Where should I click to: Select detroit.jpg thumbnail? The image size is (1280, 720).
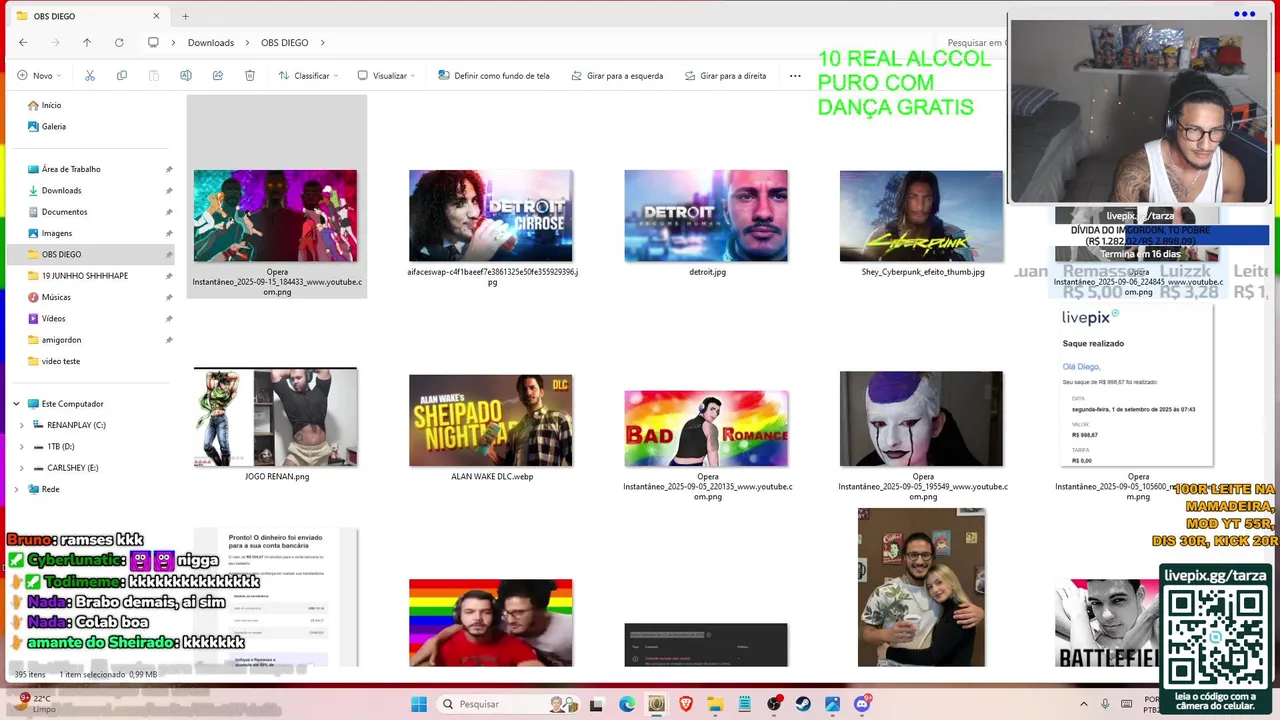coord(706,216)
